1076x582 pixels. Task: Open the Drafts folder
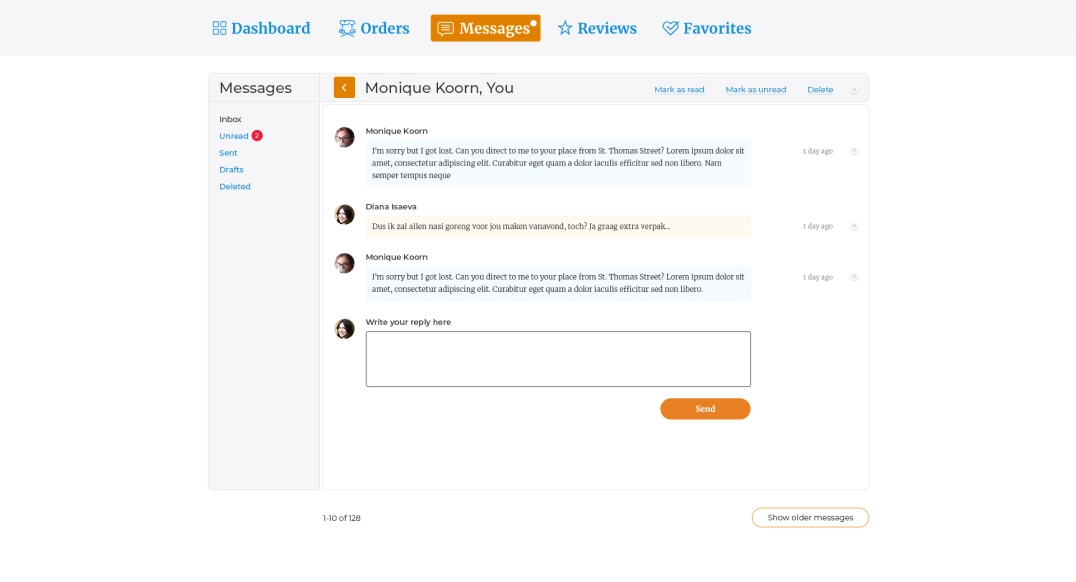231,170
